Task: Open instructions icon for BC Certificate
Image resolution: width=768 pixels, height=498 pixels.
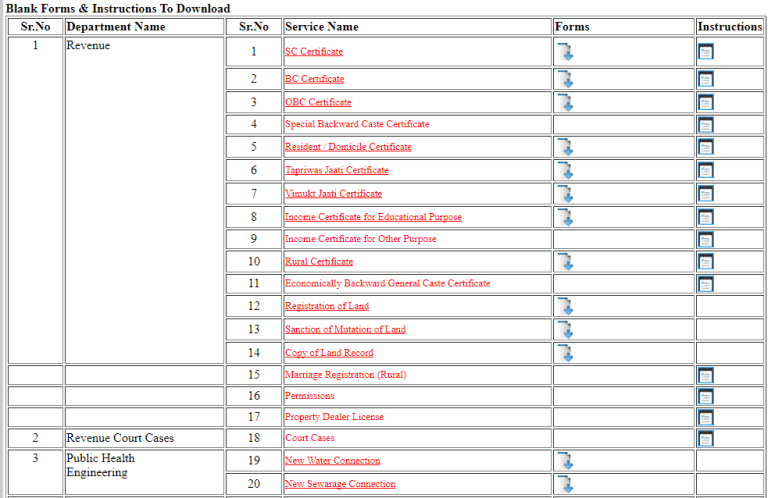Action: pos(706,79)
